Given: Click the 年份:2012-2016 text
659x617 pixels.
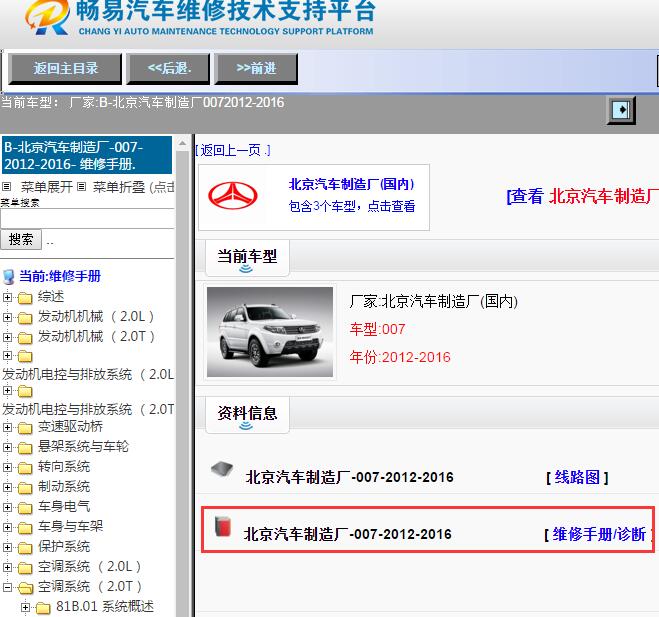Looking at the screenshot, I should [x=400, y=357].
